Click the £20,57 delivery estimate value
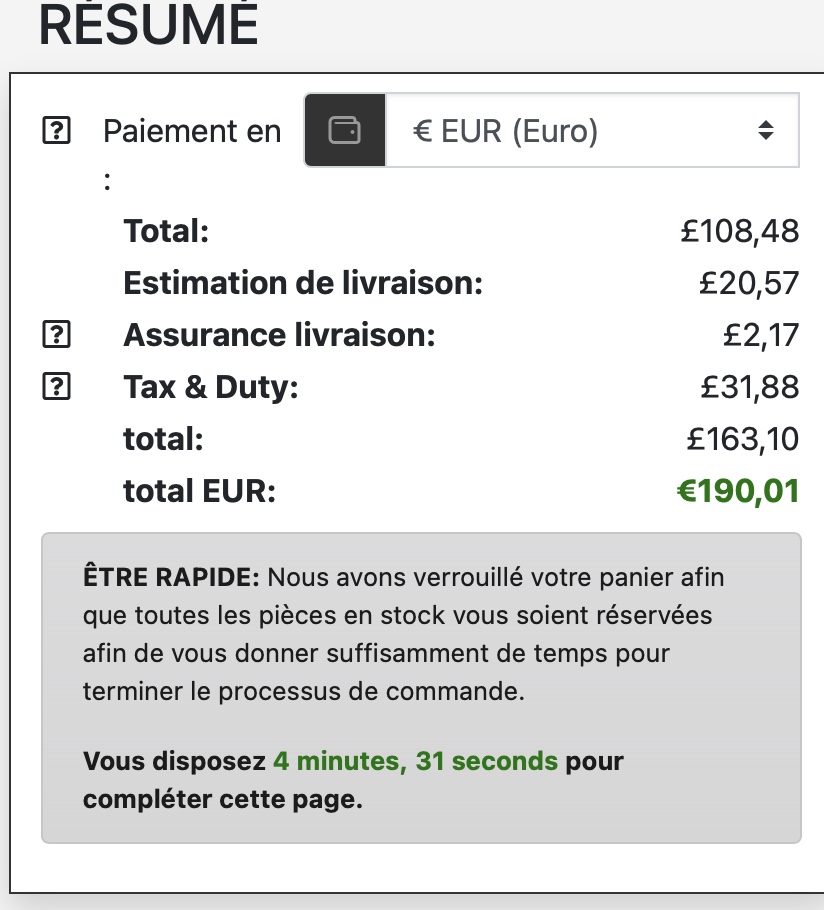The image size is (824, 910). point(749,284)
